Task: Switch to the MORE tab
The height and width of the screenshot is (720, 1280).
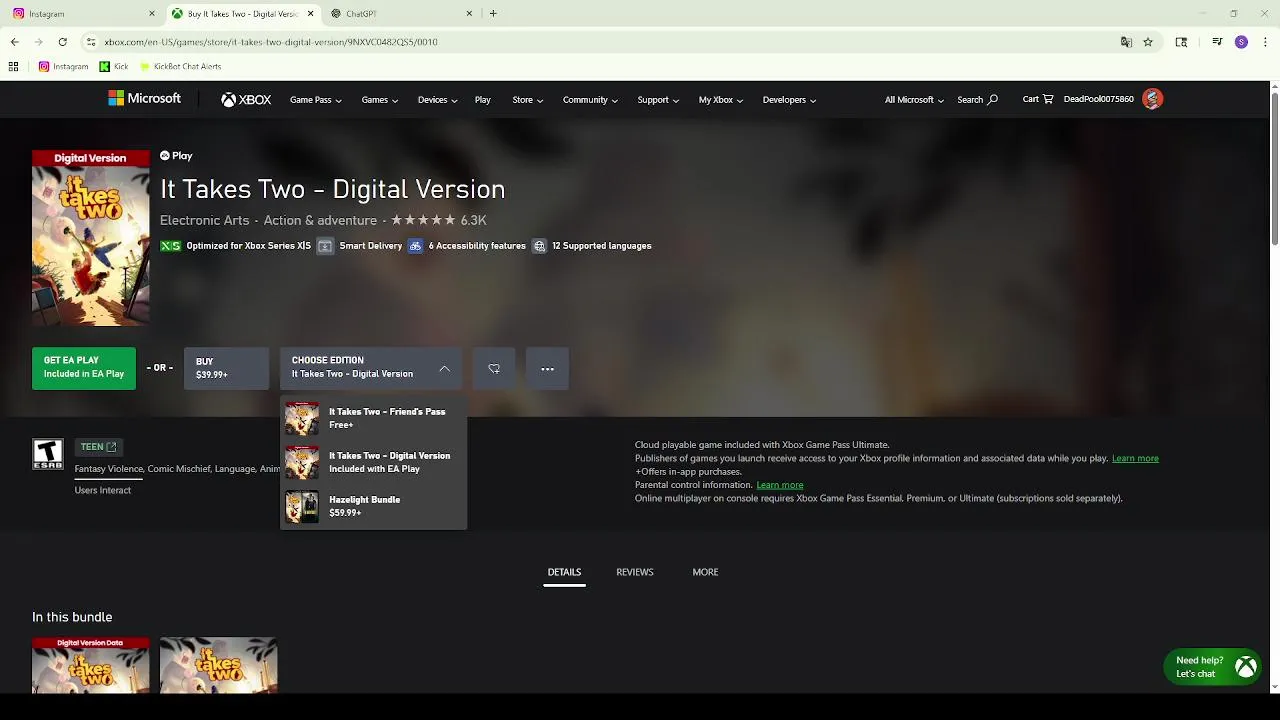Action: (x=705, y=572)
